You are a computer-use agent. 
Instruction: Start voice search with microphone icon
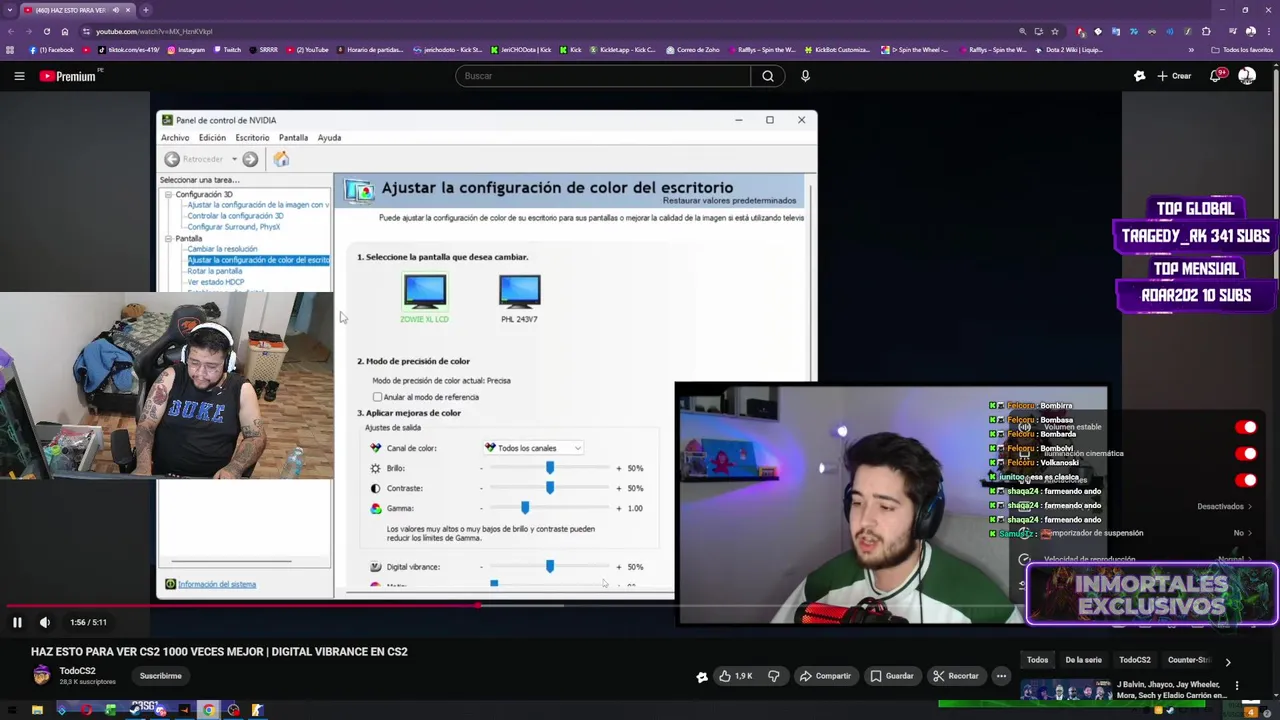(x=805, y=76)
